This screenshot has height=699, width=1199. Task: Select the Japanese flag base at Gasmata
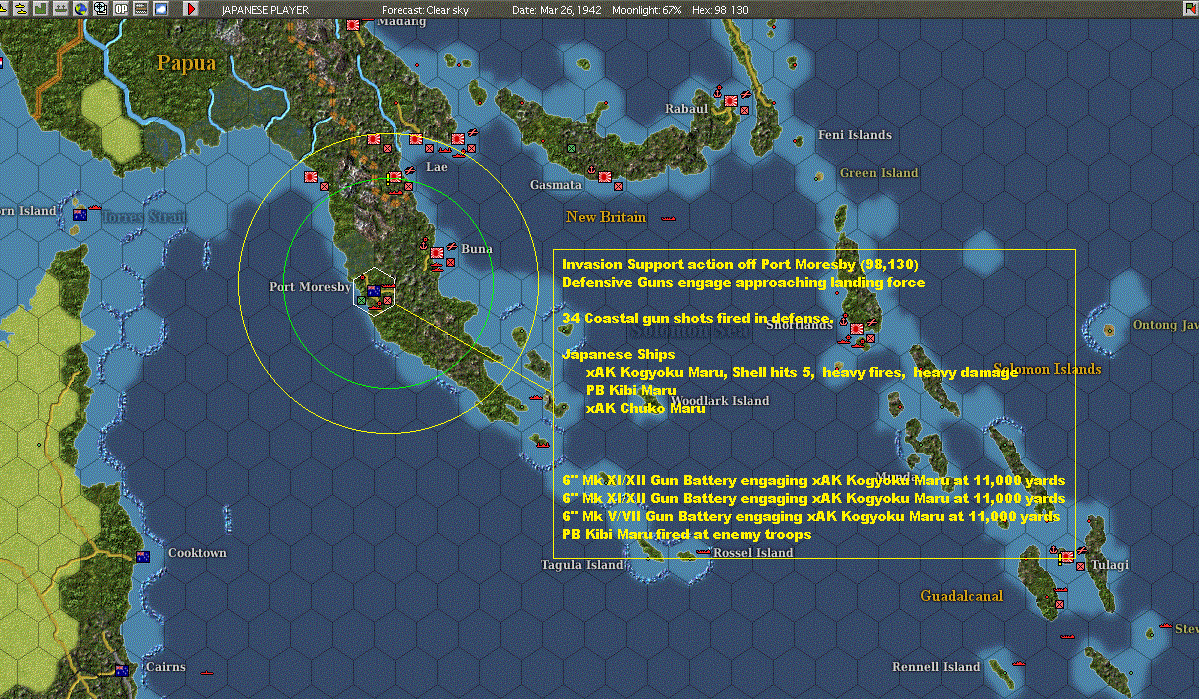pyautogui.click(x=605, y=177)
